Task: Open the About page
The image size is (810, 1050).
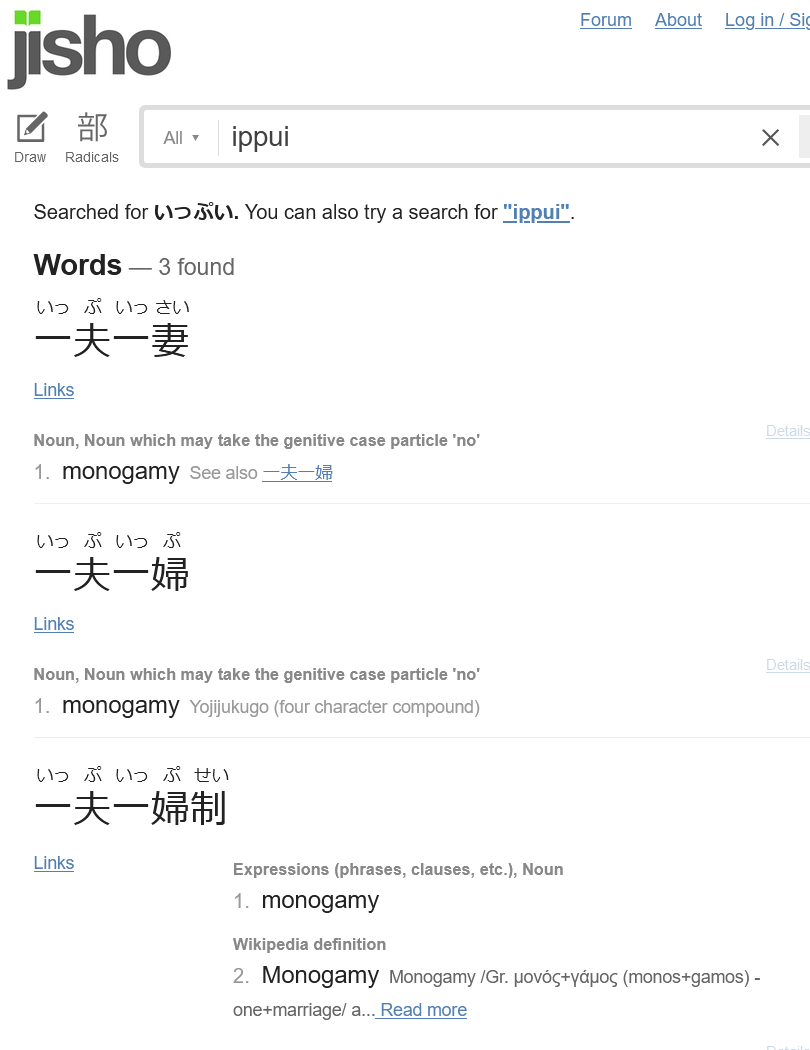Action: [x=678, y=20]
